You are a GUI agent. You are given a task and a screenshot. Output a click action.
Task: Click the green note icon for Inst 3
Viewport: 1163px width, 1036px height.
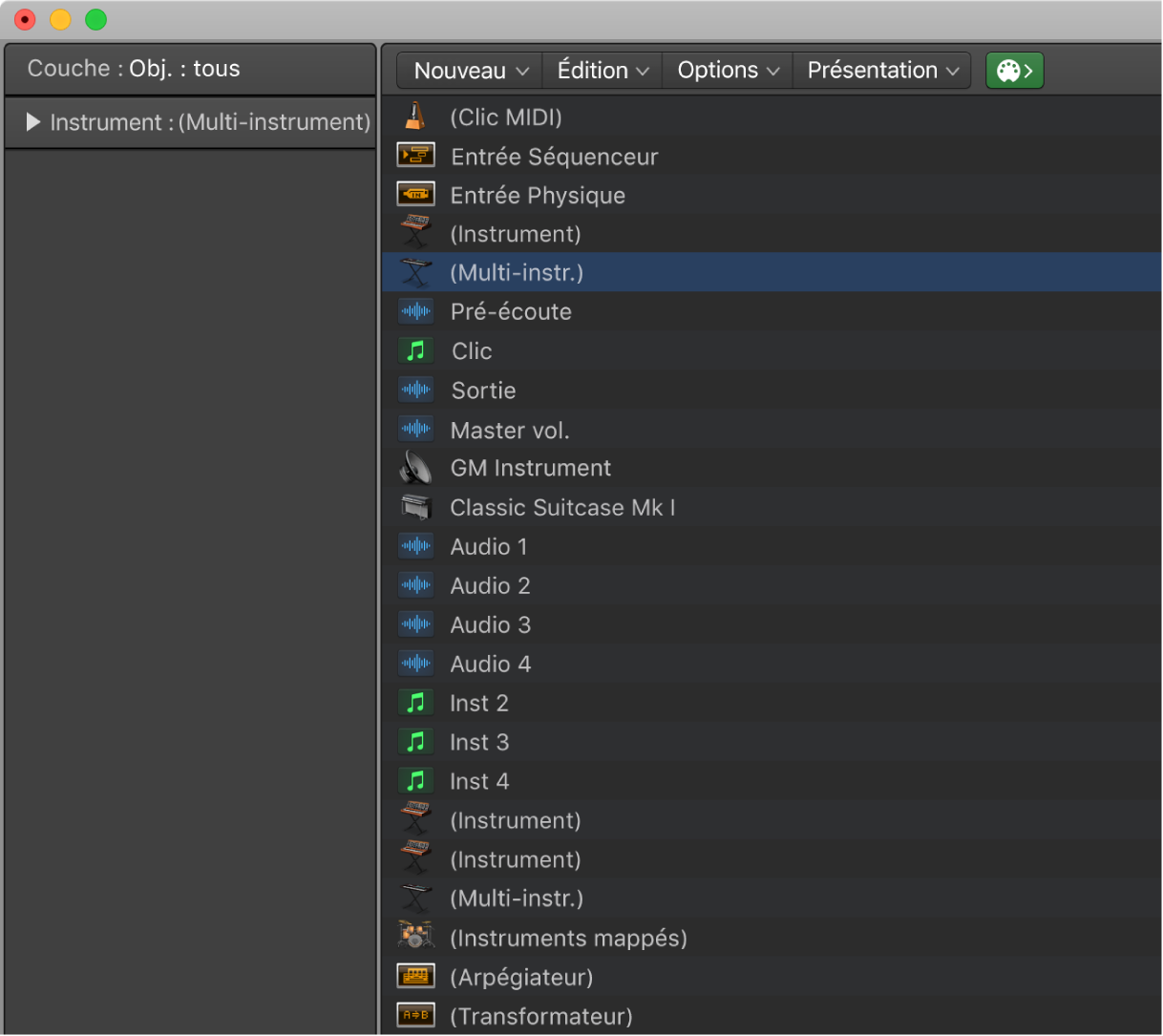coord(415,742)
